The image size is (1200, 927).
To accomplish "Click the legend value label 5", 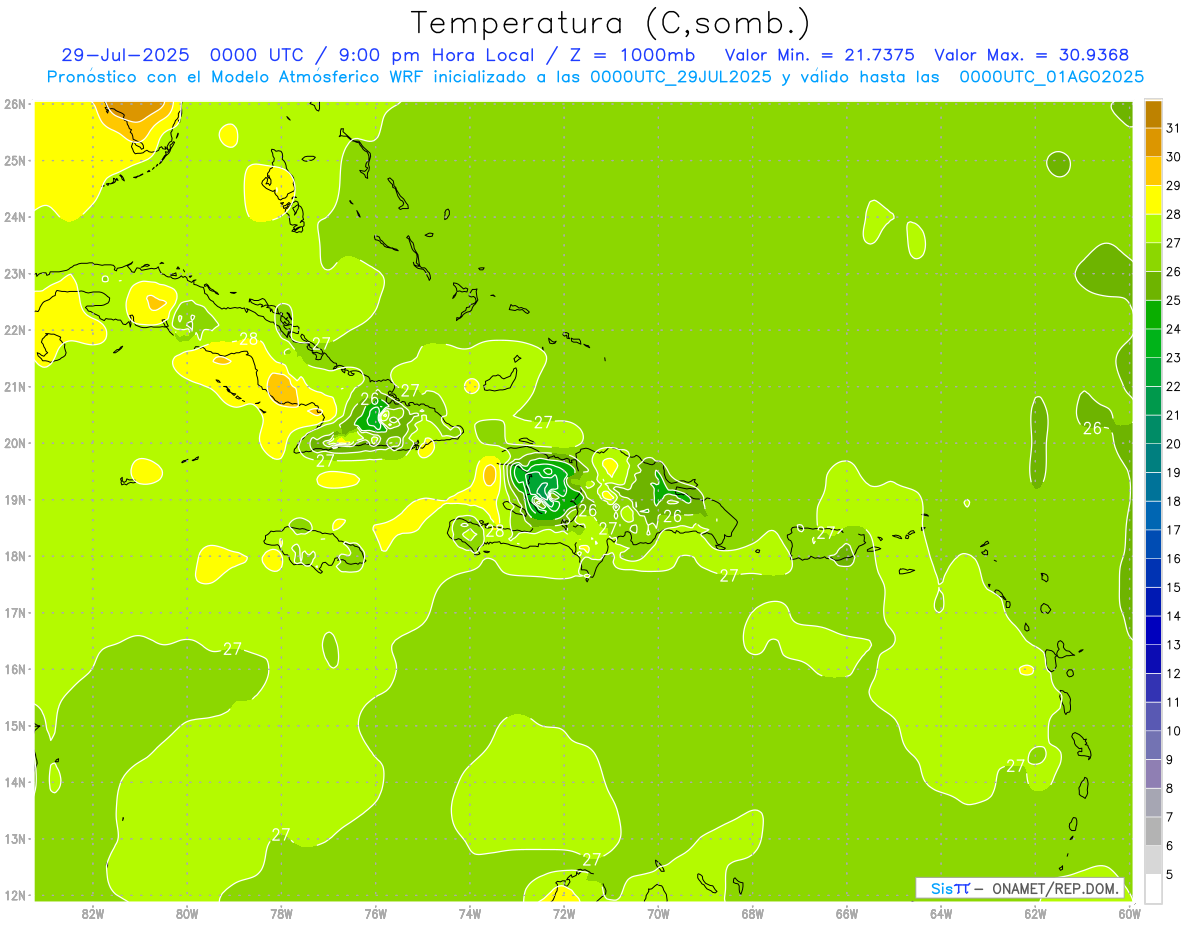I will [1170, 874].
